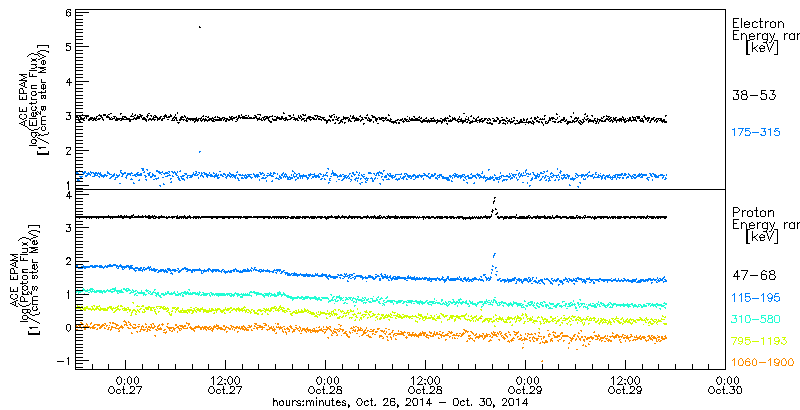Click the '0:00 Oct.30' time axis label
This screenshot has width=800, height=410.
point(726,385)
